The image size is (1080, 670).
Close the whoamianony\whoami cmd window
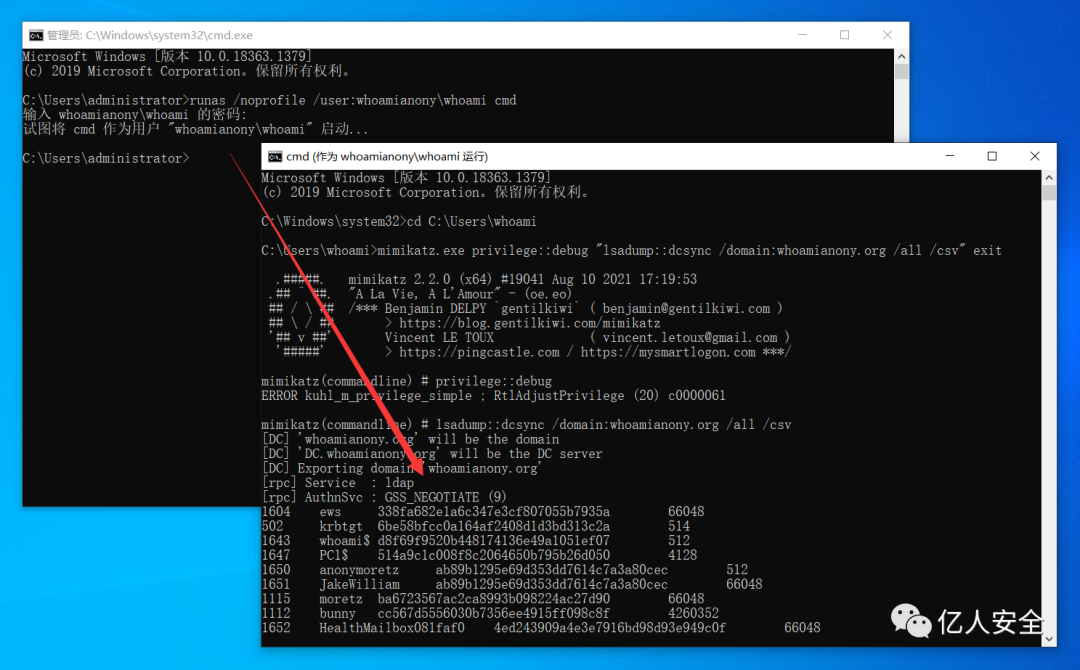pyautogui.click(x=1035, y=156)
